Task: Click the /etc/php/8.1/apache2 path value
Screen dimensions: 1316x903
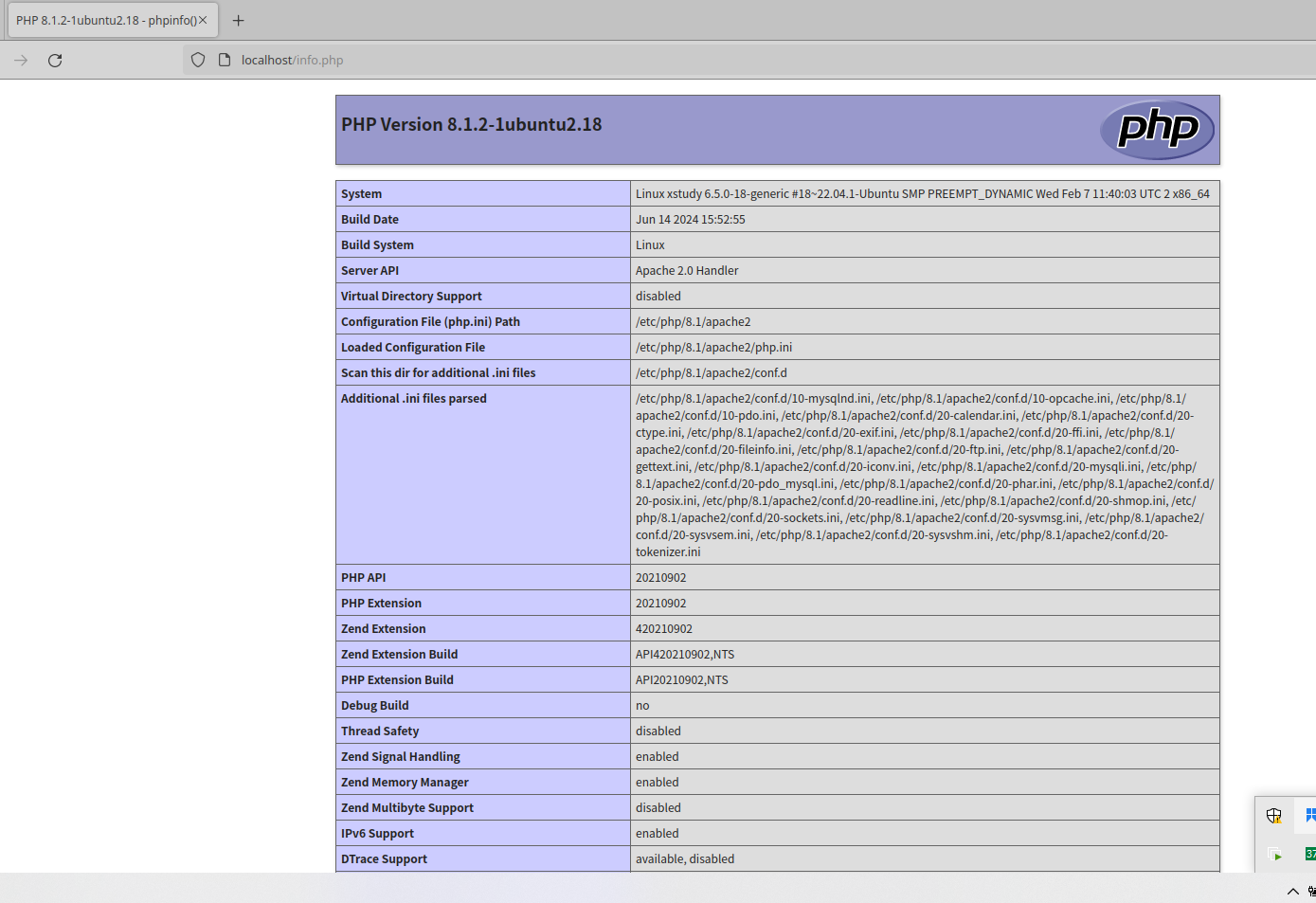Action: click(x=694, y=321)
